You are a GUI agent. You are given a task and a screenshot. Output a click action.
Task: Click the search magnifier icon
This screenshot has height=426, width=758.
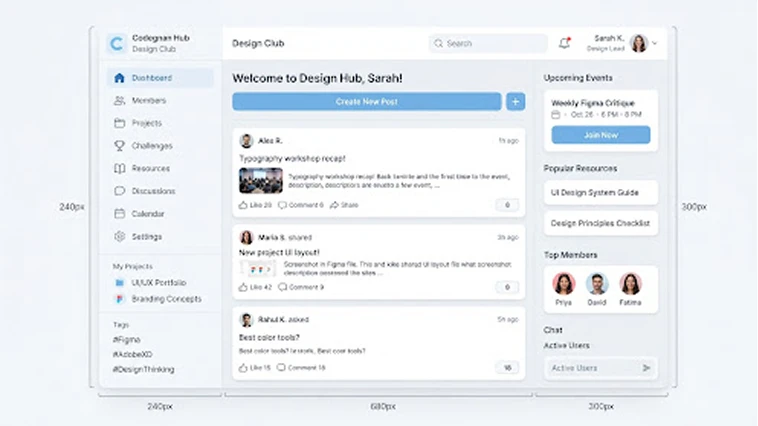(438, 44)
